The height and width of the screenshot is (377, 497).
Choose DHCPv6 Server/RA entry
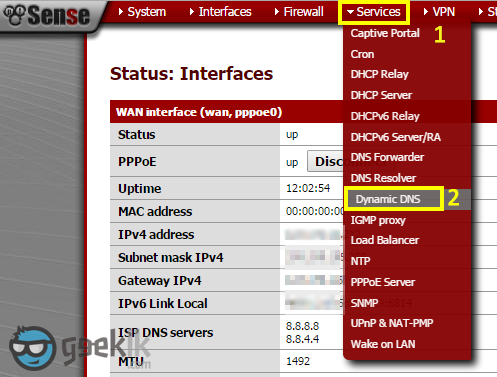396,137
